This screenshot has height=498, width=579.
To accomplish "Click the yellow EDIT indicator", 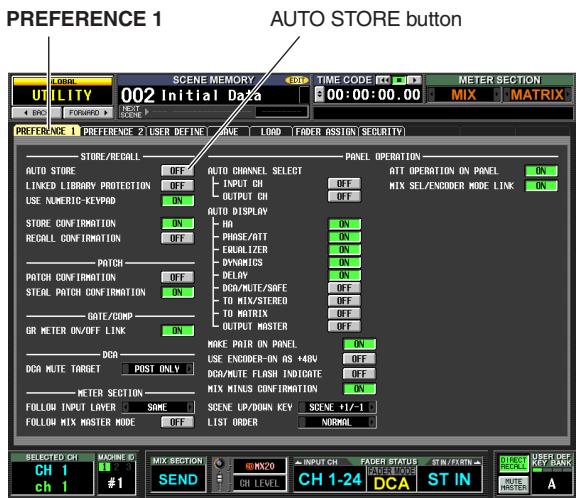I will [296, 80].
